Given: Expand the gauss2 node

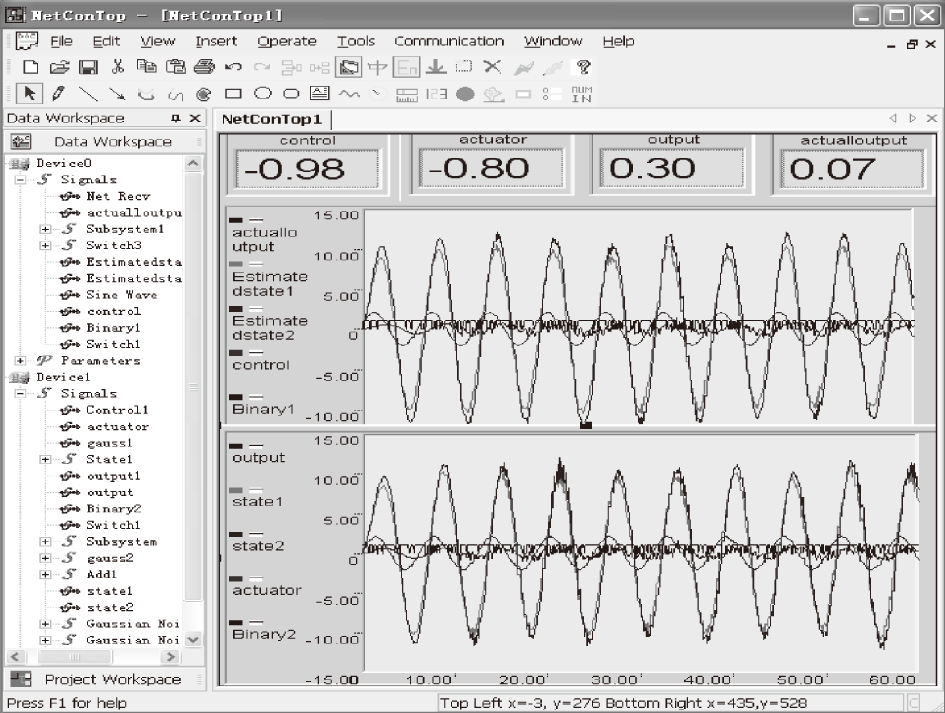Looking at the screenshot, I should pyautogui.click(x=45, y=558).
